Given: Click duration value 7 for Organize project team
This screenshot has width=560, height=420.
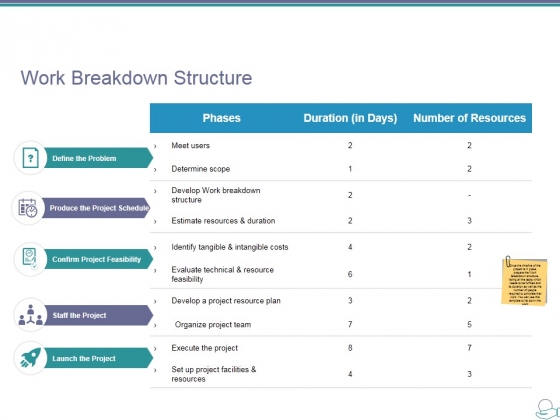Looking at the screenshot, I should coord(350,324).
